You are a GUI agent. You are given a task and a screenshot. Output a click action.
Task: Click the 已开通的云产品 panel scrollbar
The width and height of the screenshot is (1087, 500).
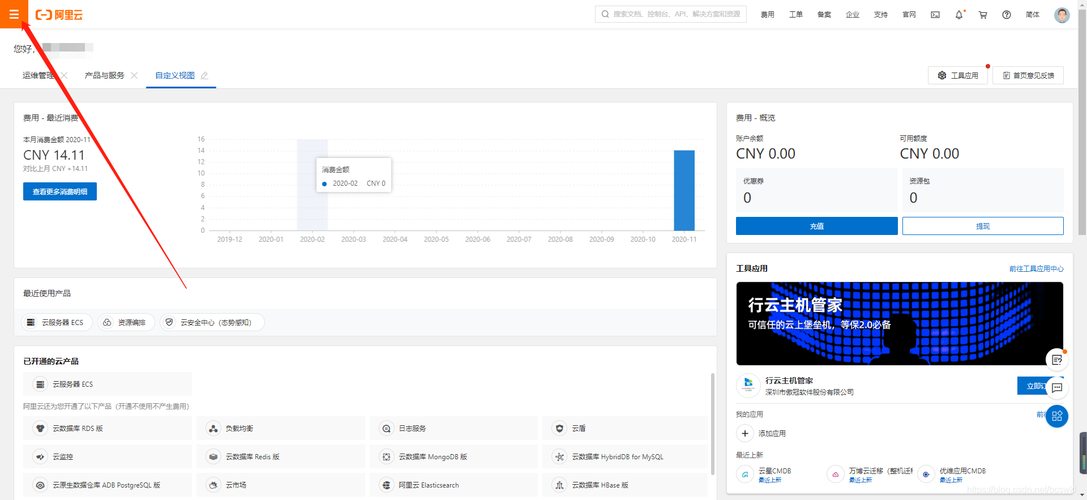click(712, 423)
